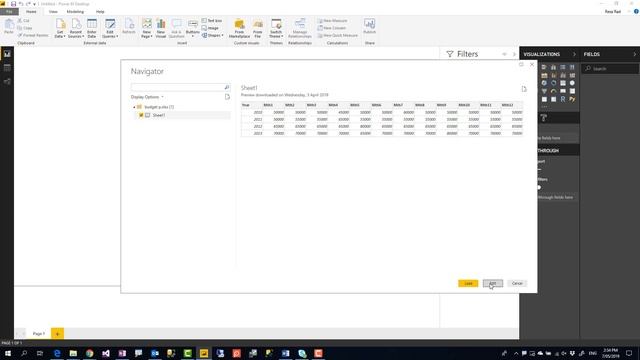Viewport: 640px width, 360px height.
Task: Select the Gauge visual icon
Action: pos(553,91)
